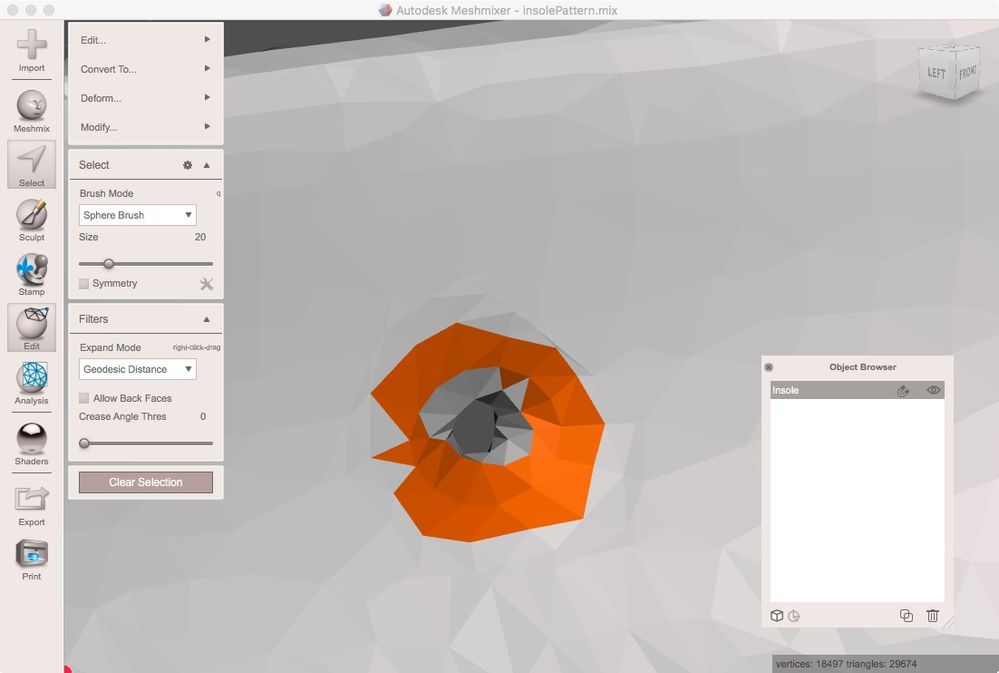Screen dimensions: 999x673
Task: Close the Object Browser panel
Action: point(769,367)
